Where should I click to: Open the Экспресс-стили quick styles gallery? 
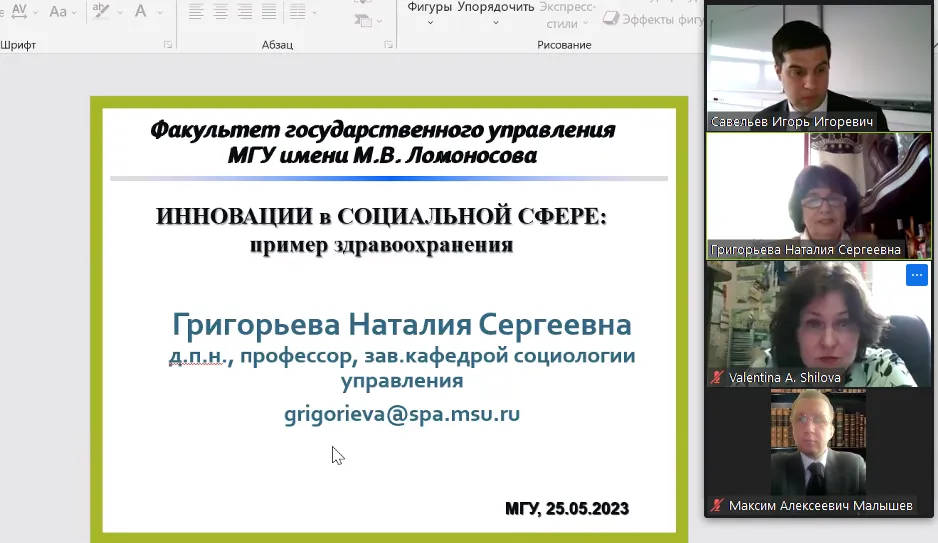click(x=567, y=16)
